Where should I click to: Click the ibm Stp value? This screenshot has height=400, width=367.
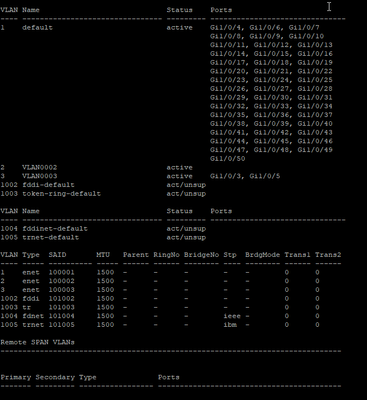coord(230,325)
